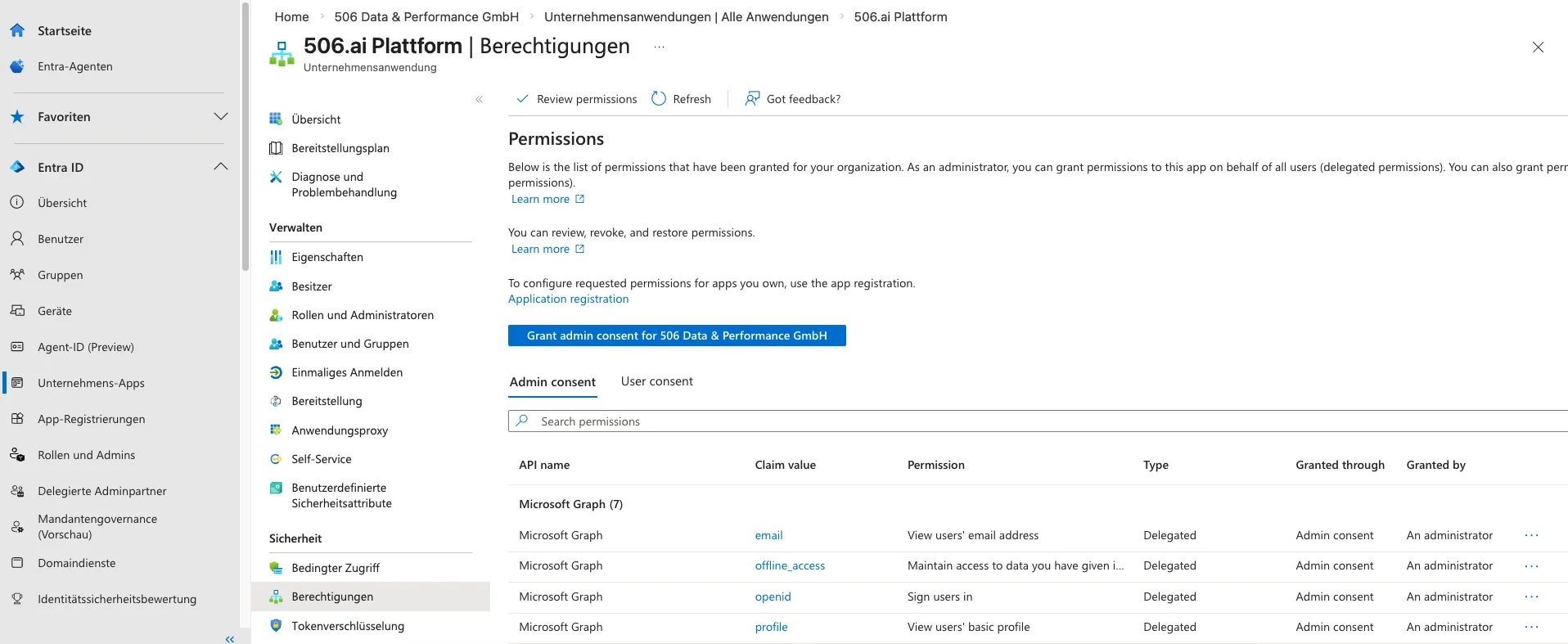The width and height of the screenshot is (1568, 644).
Task: Click the Favoriten star icon
Action: click(17, 117)
